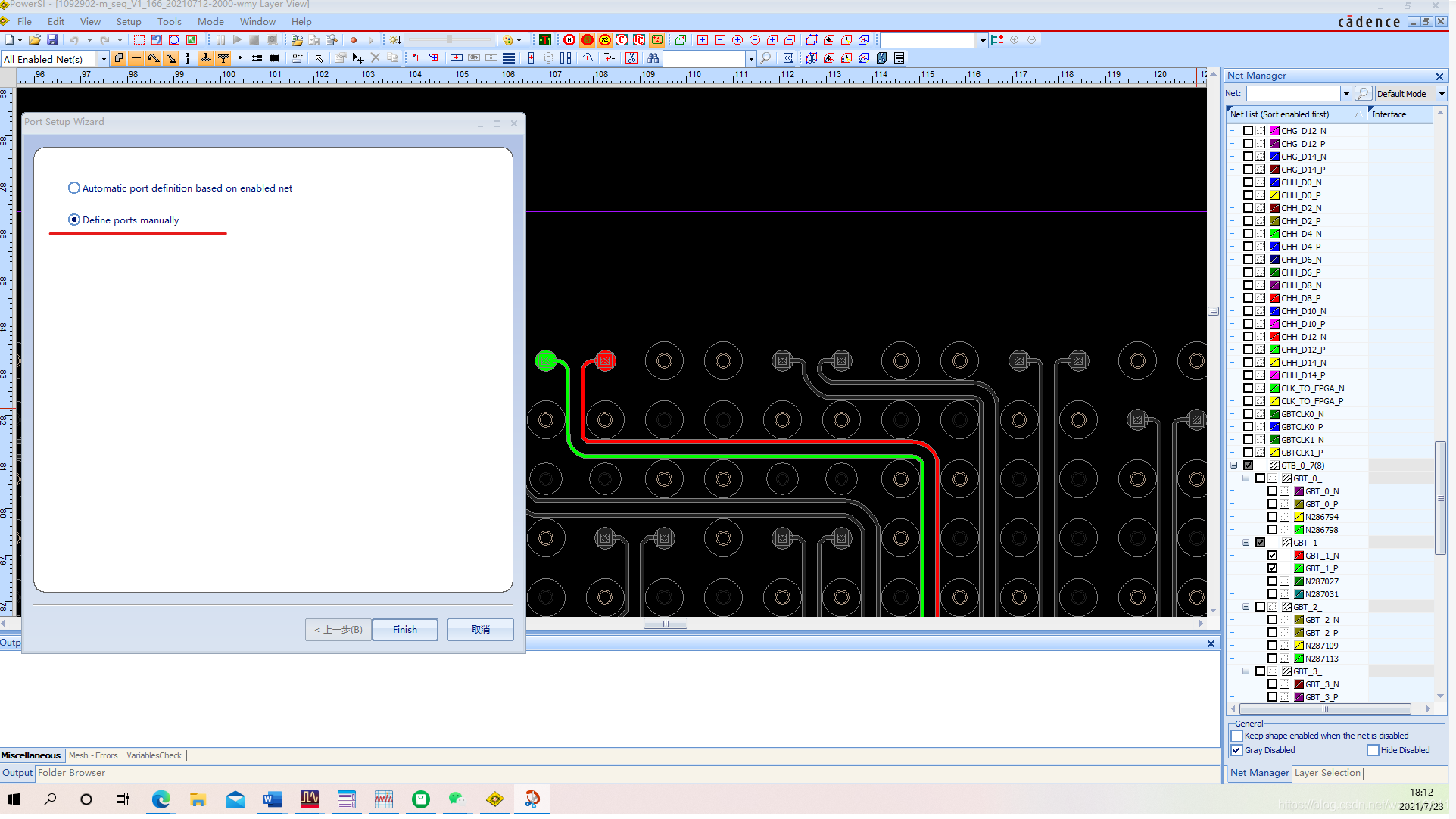Image resolution: width=1456 pixels, height=819 pixels.
Task: Click the Finish button in wizard
Action: pyautogui.click(x=404, y=630)
